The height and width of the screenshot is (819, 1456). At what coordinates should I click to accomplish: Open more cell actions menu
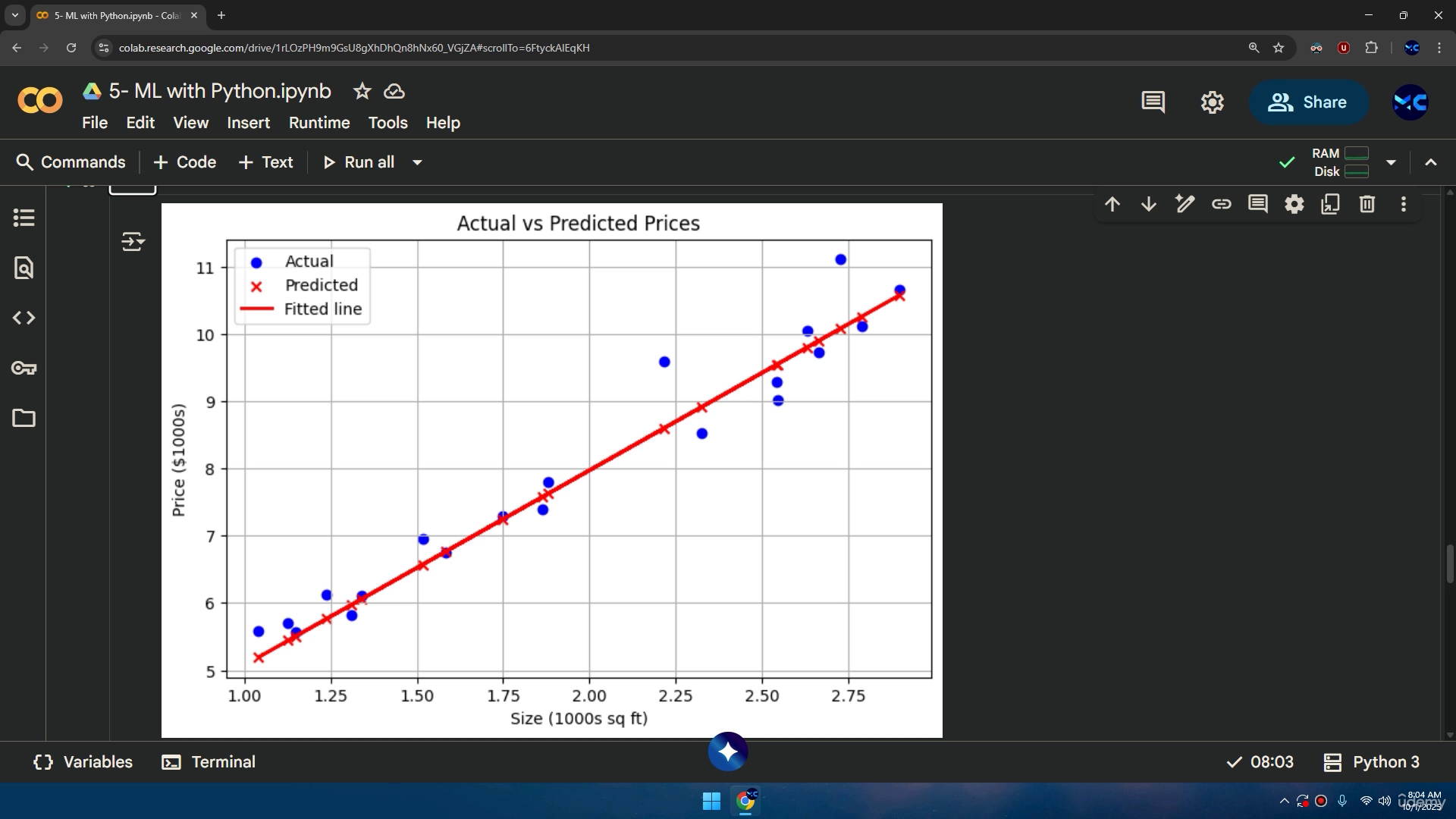(1404, 204)
